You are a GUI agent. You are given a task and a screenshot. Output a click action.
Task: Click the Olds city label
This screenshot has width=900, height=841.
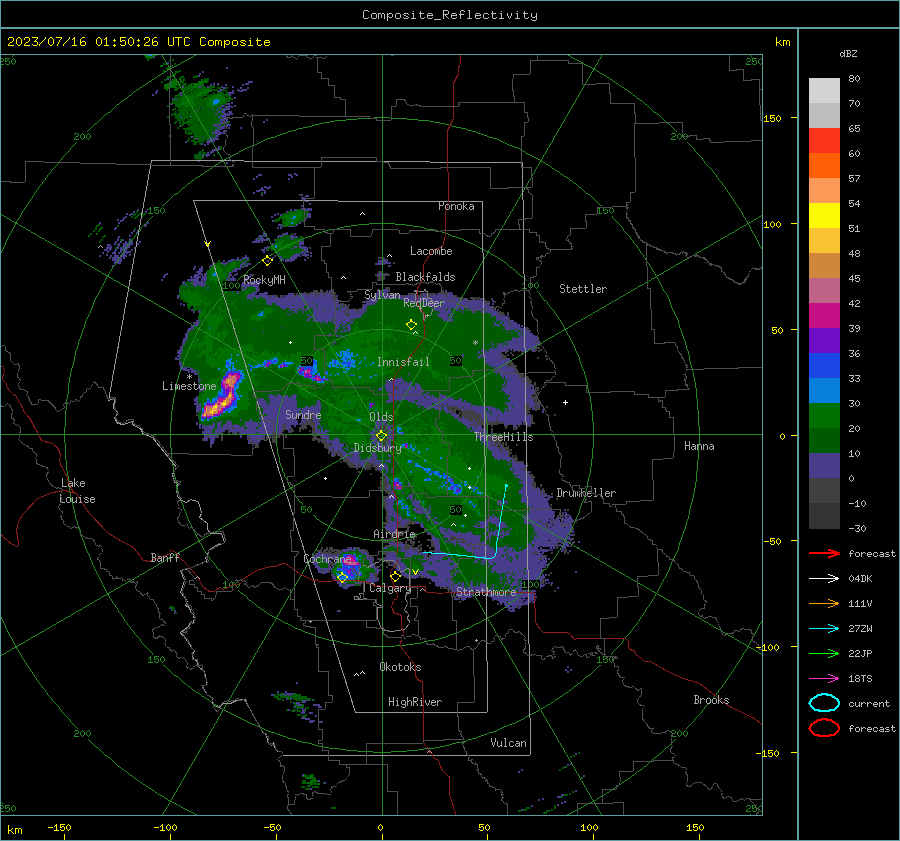point(381,417)
